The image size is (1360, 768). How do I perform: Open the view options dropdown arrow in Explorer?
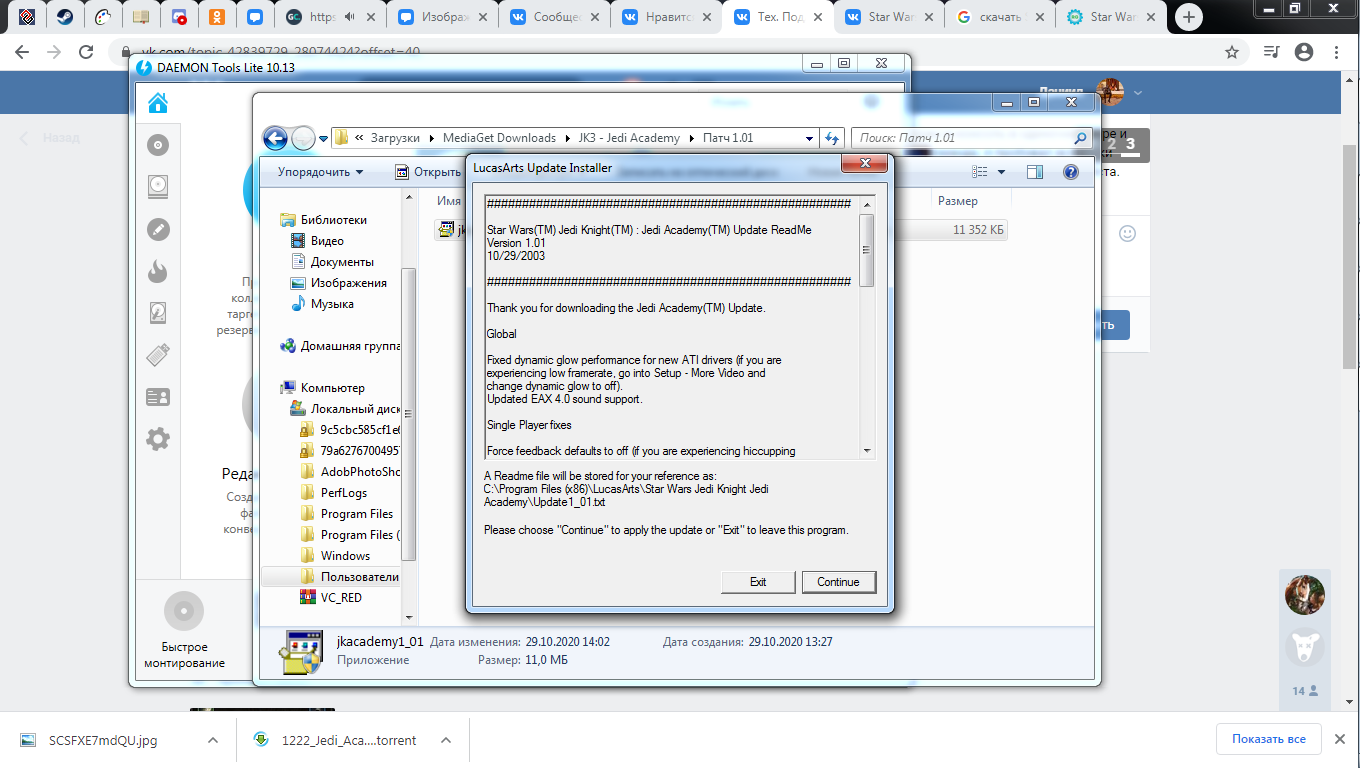click(x=1002, y=172)
